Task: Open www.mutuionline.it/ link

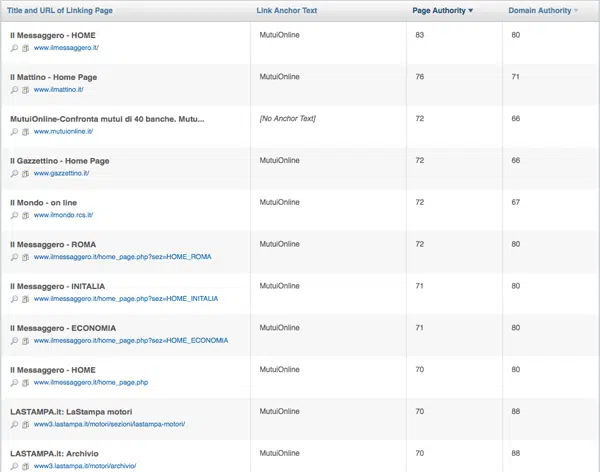Action: coord(64,132)
